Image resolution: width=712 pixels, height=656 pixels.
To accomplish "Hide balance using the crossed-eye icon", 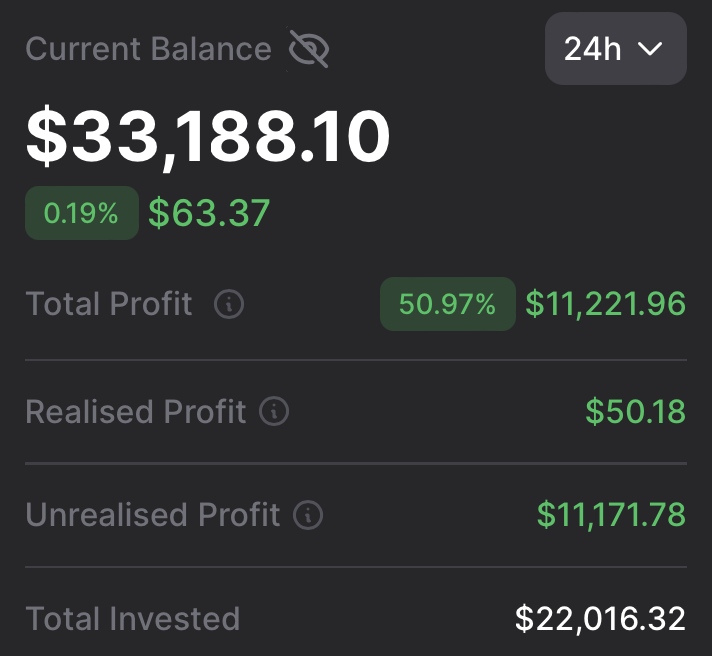I will point(309,49).
